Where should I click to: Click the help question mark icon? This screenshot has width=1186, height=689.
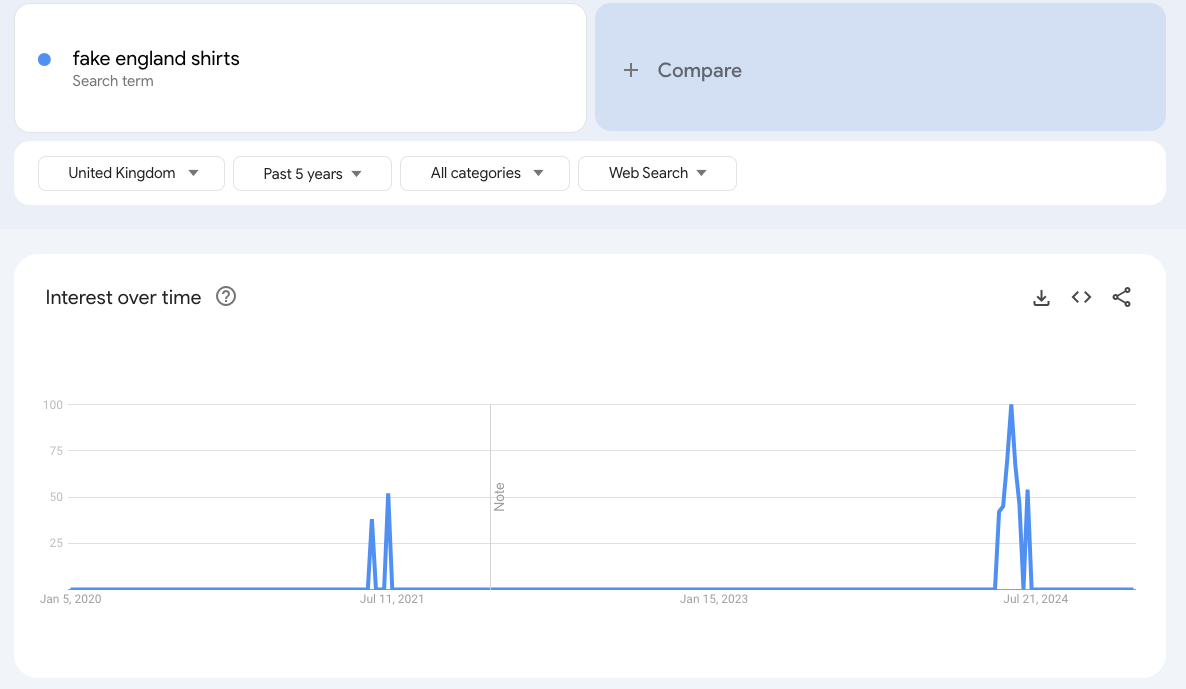pos(226,296)
